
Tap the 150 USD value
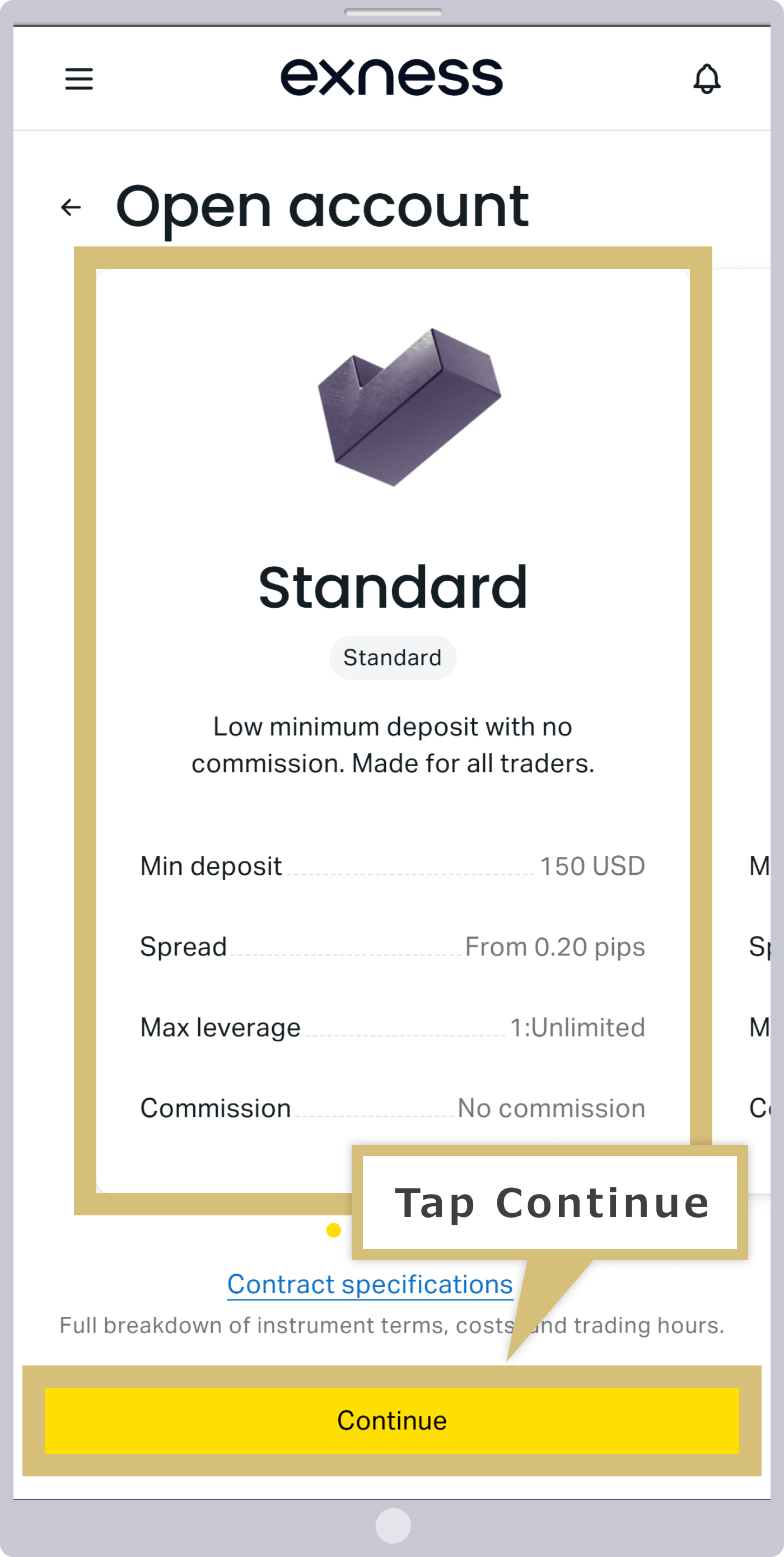(592, 866)
